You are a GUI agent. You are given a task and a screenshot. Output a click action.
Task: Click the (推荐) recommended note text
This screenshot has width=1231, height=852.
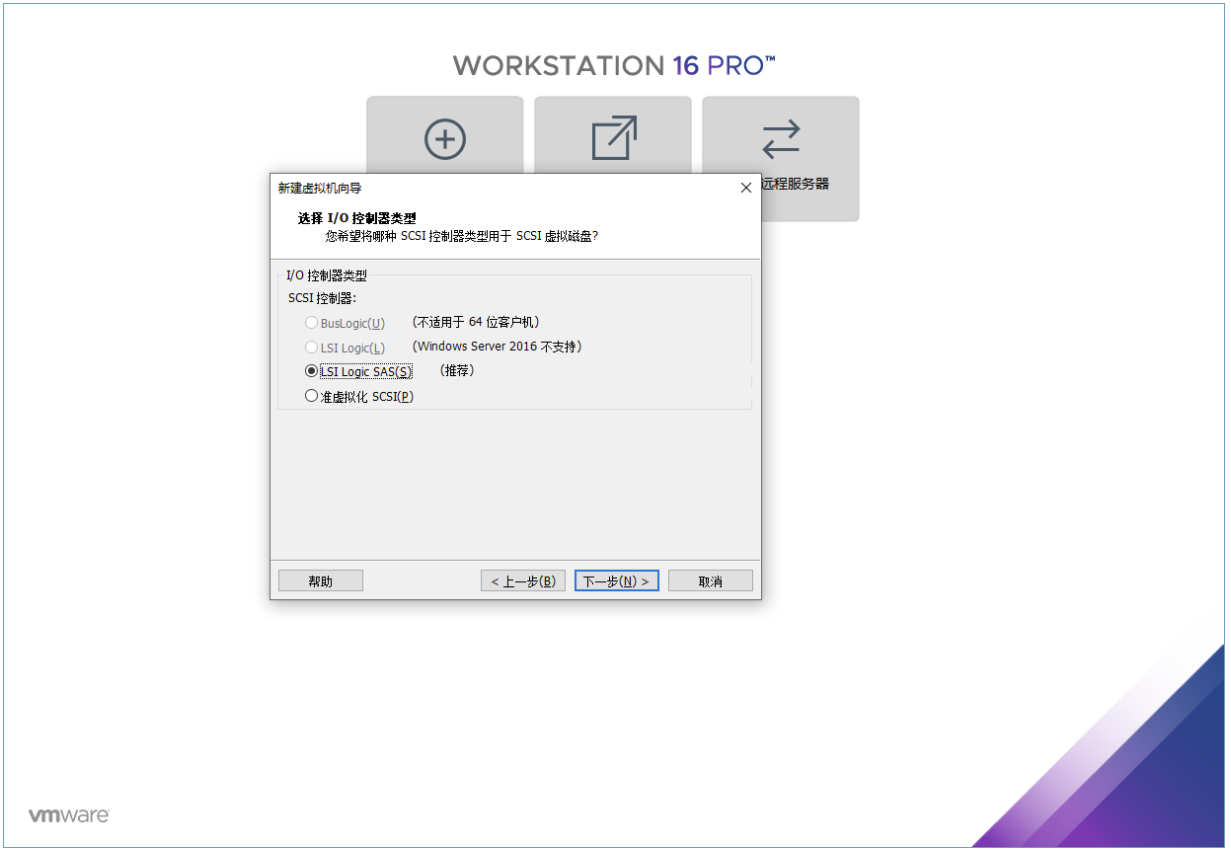(x=456, y=370)
